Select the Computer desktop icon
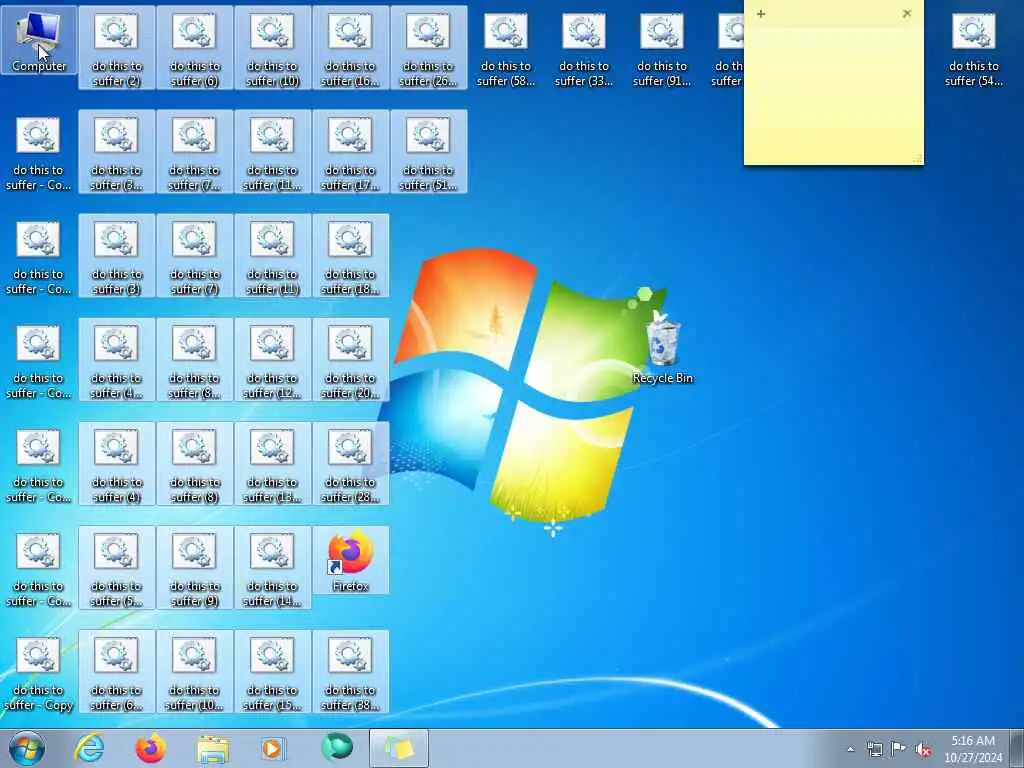Image resolution: width=1024 pixels, height=768 pixels. click(39, 40)
